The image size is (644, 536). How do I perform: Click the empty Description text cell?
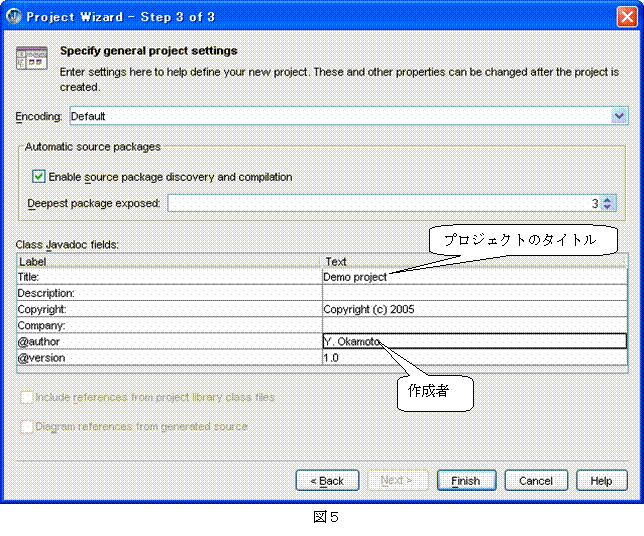point(474,293)
